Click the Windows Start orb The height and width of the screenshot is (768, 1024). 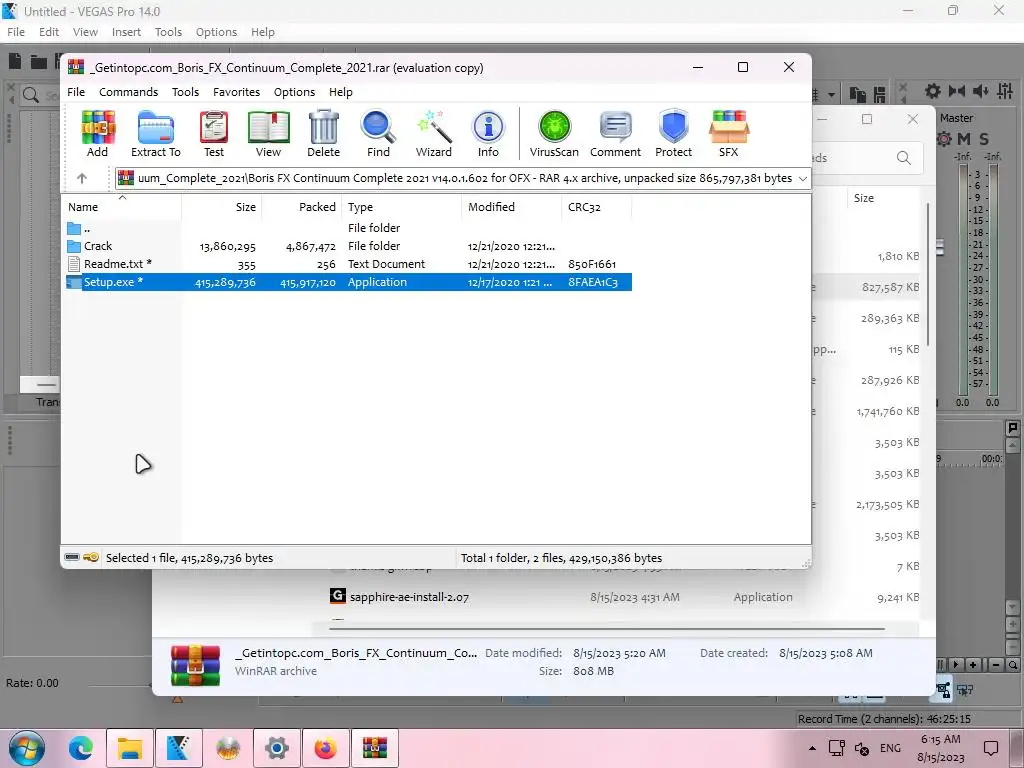[27, 748]
